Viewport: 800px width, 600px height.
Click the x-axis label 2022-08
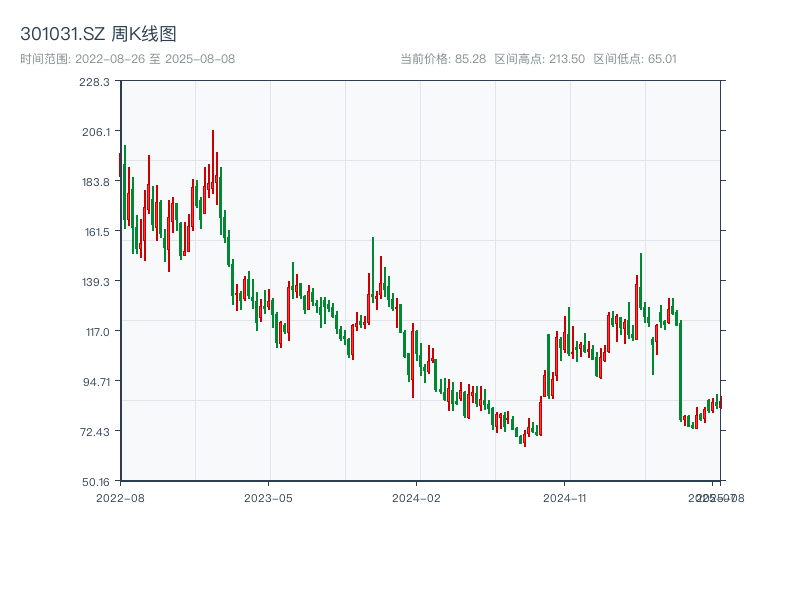point(120,498)
